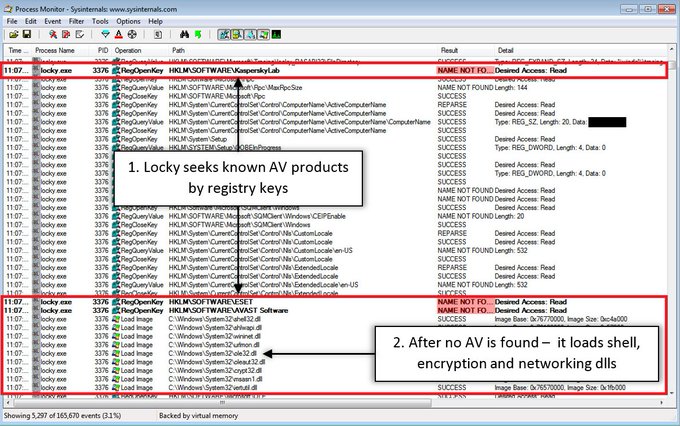Screen dimensions: 680x426
Task: Click the locky.exe process icon in the ESET row
Action: (x=36, y=302)
